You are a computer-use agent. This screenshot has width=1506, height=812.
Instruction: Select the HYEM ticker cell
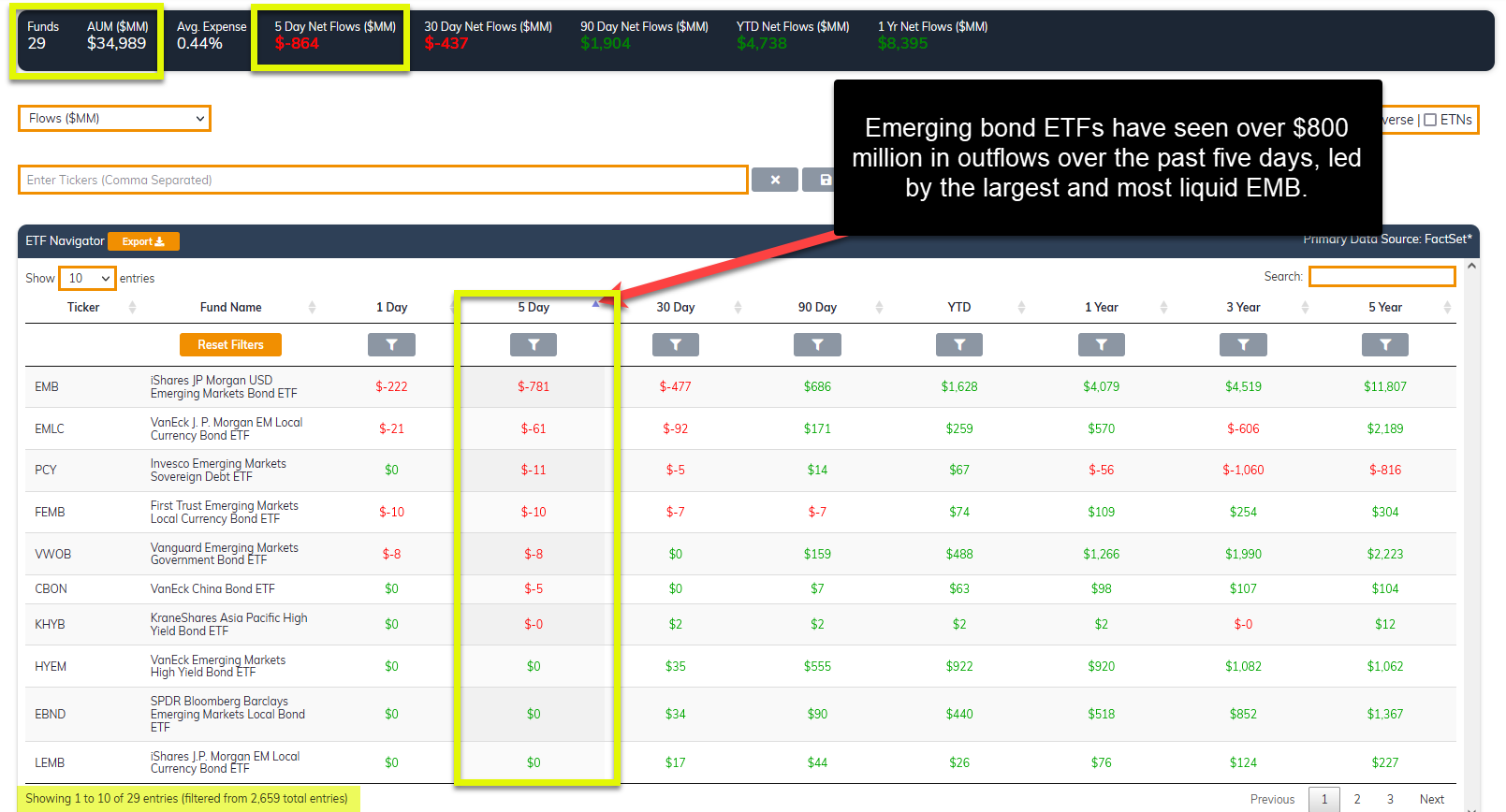tap(51, 666)
